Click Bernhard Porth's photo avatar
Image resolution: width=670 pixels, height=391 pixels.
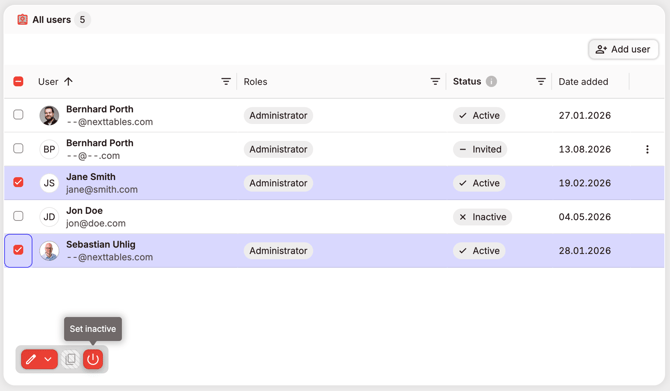[x=49, y=115]
